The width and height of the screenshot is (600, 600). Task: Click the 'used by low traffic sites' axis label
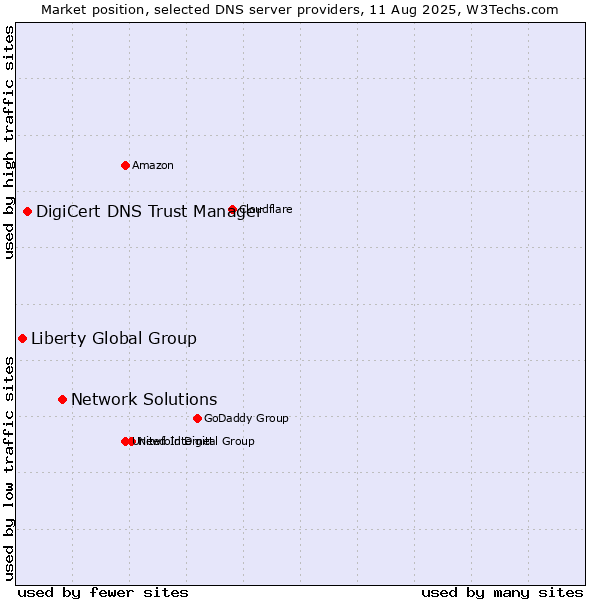point(8,469)
